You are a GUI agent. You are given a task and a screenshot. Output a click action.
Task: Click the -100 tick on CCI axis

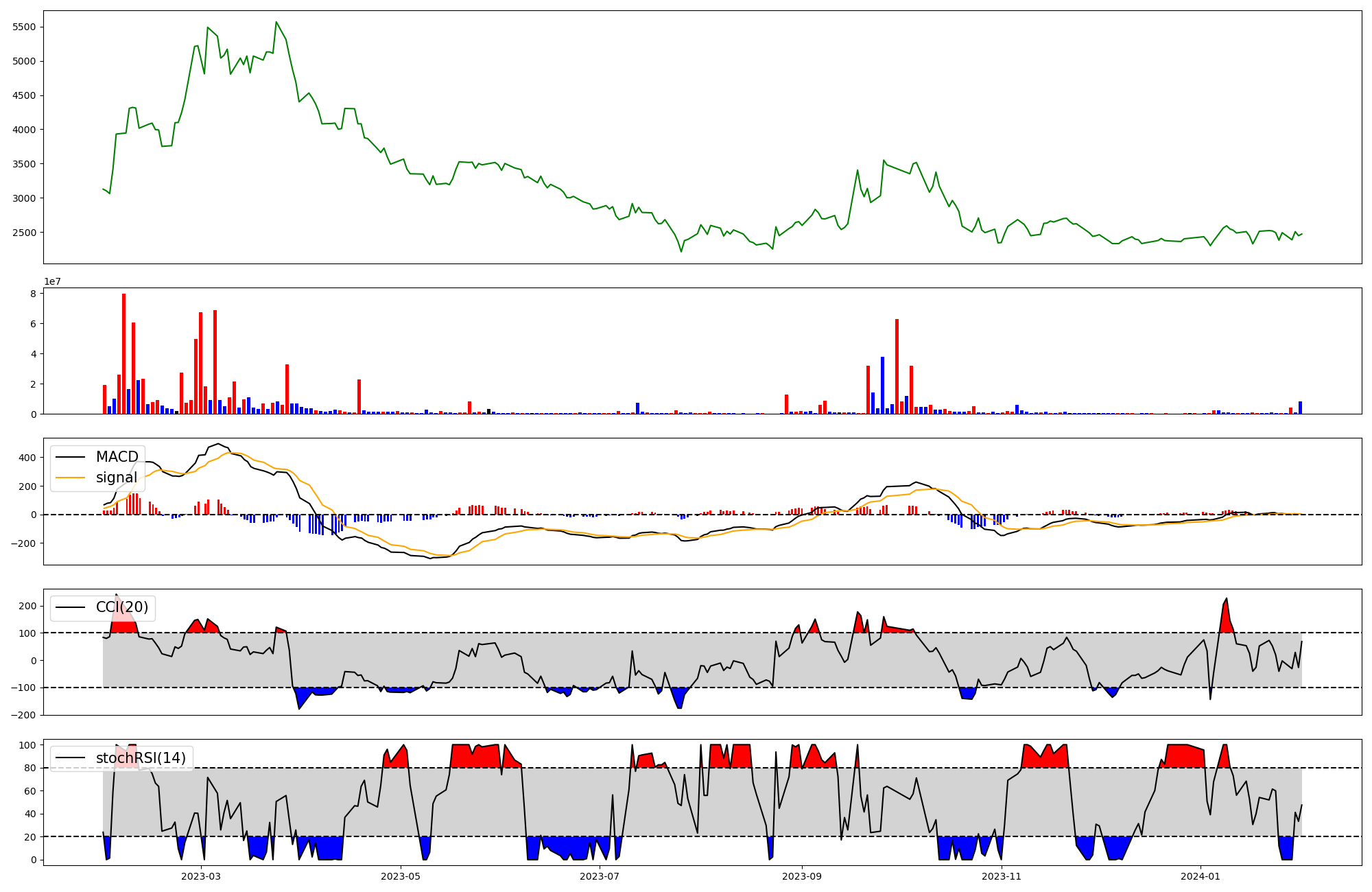tap(25, 688)
